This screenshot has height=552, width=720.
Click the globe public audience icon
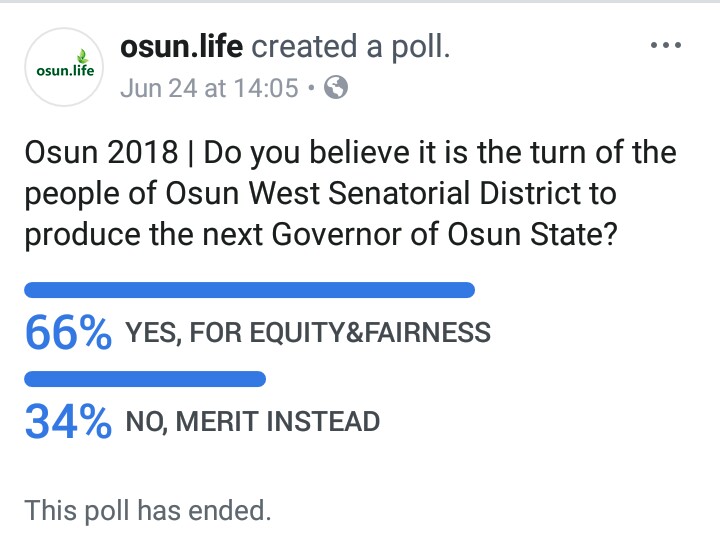336,87
